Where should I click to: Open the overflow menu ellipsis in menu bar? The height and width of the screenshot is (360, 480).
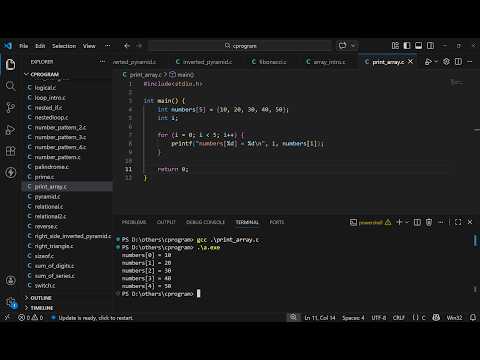tap(107, 46)
